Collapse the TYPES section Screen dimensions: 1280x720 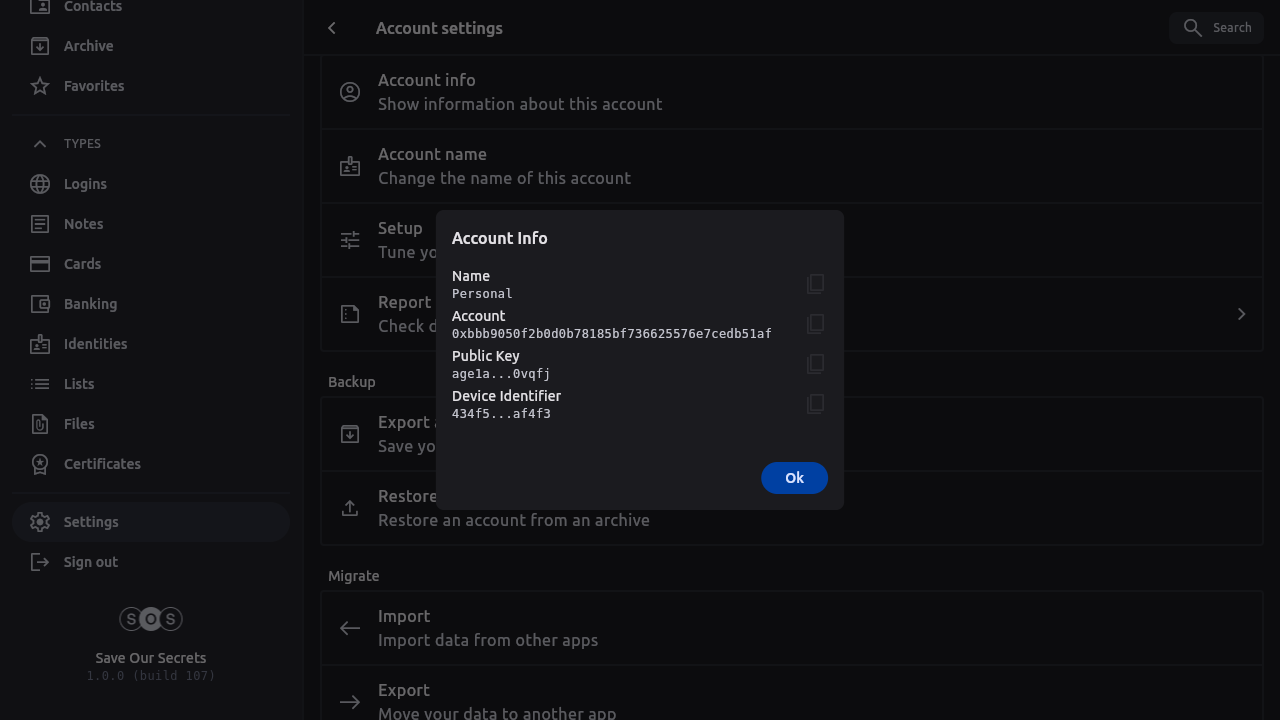40,144
